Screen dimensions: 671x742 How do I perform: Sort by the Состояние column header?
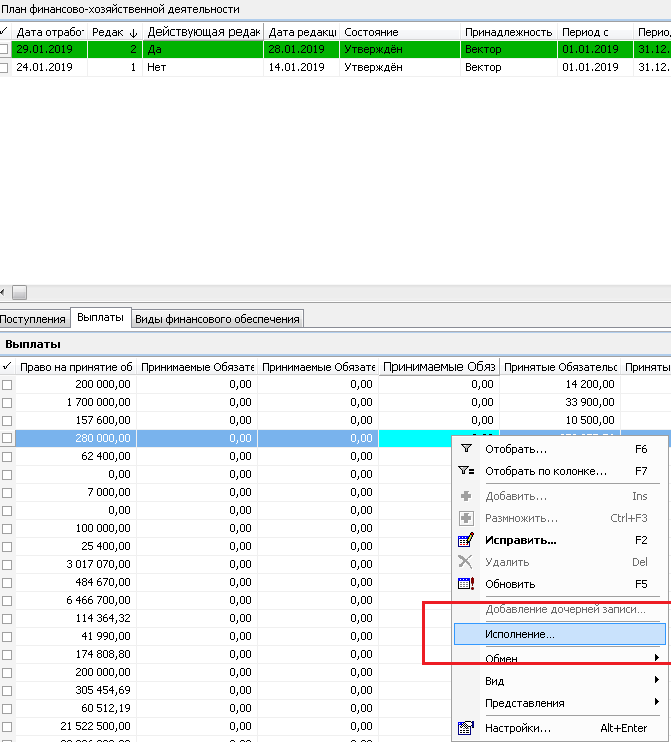[399, 32]
